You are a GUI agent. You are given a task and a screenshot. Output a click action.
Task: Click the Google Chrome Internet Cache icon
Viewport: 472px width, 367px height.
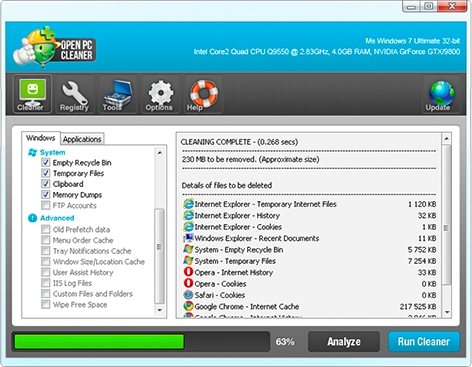point(188,306)
